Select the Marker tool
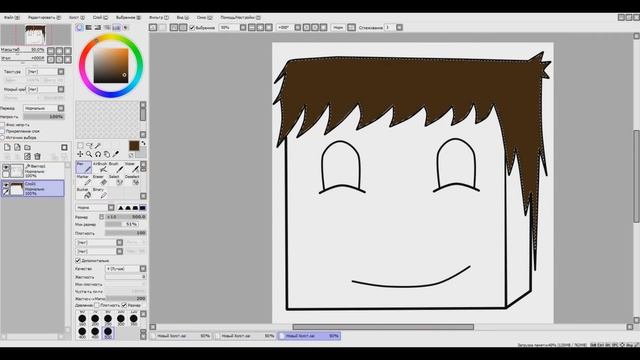The height and width of the screenshot is (360, 640). (x=84, y=180)
